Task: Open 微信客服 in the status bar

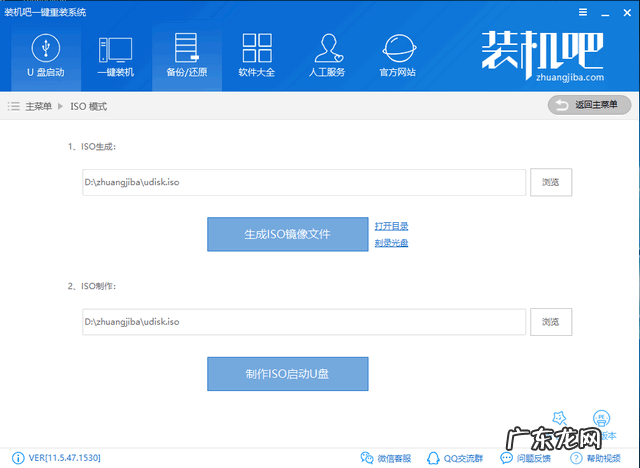Action: pos(386,458)
